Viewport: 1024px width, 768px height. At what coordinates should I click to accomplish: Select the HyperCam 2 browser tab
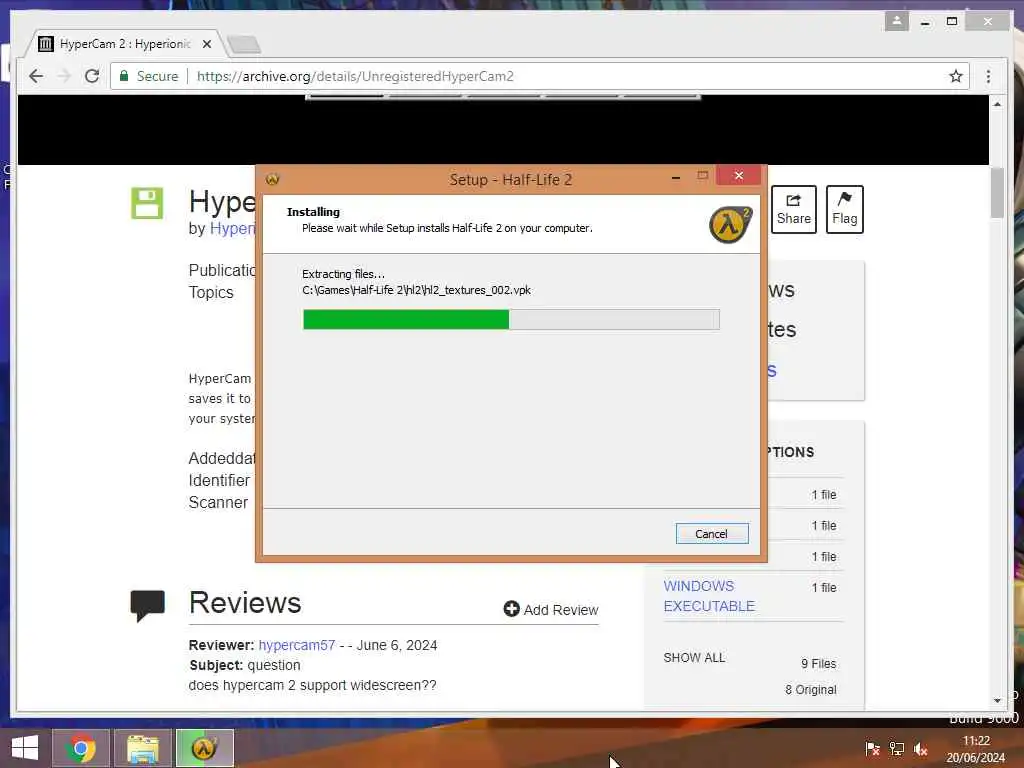pos(124,44)
